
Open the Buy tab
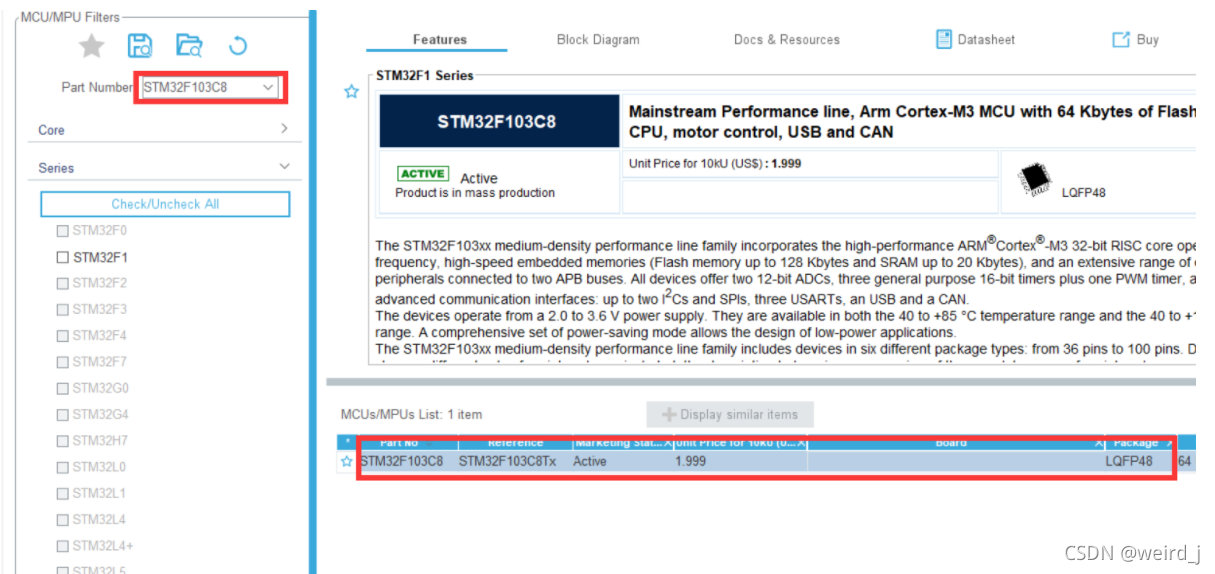[x=1136, y=40]
